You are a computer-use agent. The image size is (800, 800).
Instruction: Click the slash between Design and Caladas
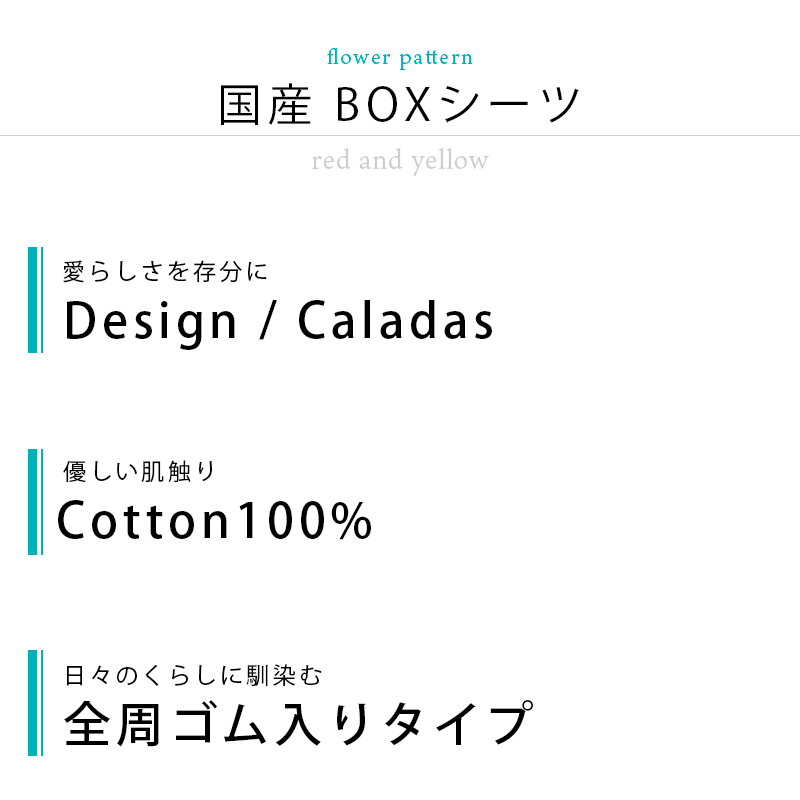click(267, 322)
